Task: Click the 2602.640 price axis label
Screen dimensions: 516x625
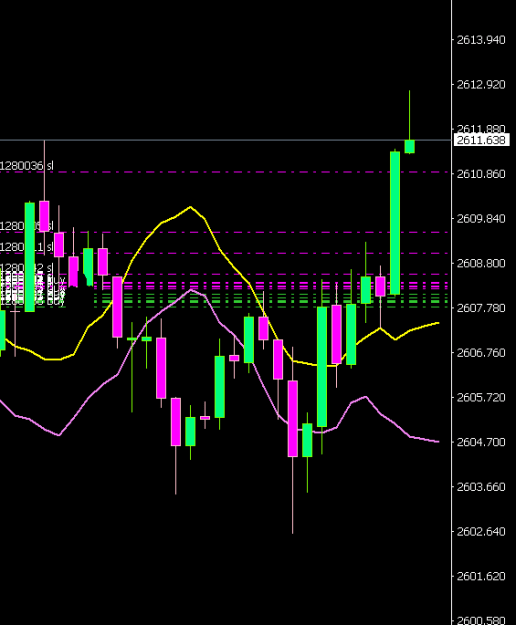Action: pos(481,531)
